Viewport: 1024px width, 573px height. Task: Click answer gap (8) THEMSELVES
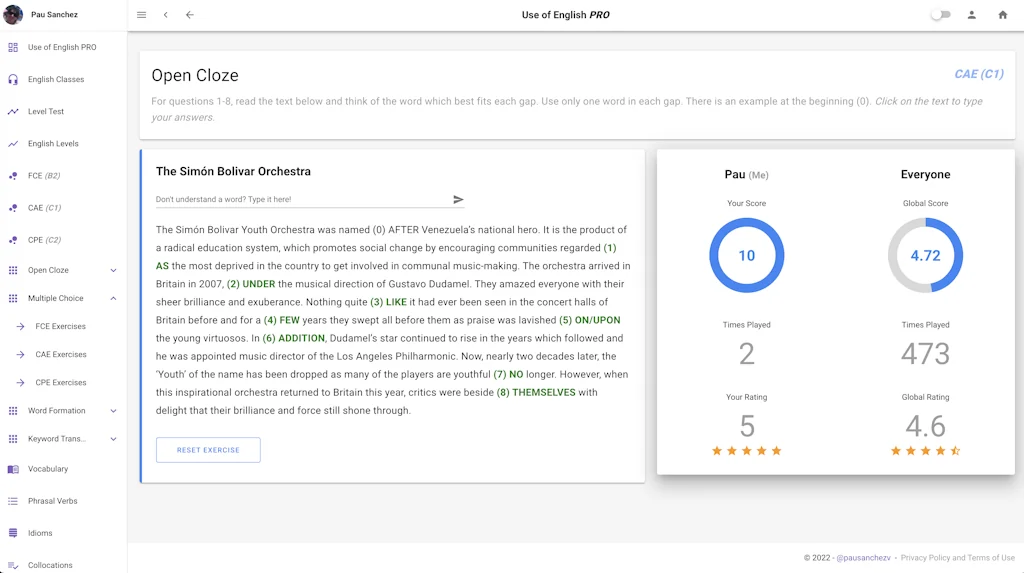[536, 392]
